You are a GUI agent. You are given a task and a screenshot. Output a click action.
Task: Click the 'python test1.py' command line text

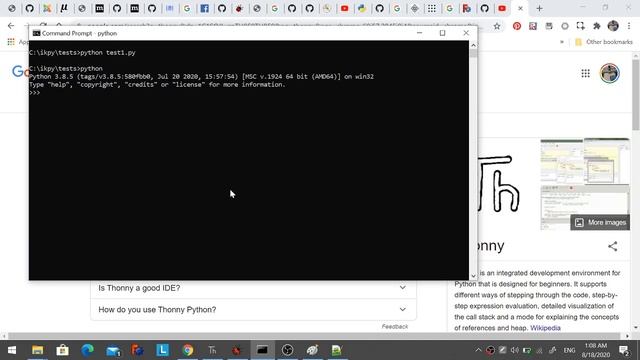coord(108,53)
